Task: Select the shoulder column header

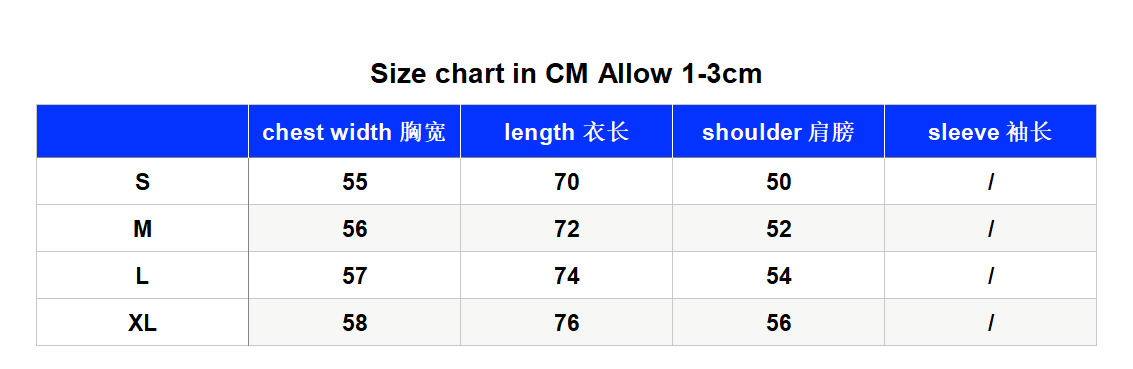Action: coord(778,131)
